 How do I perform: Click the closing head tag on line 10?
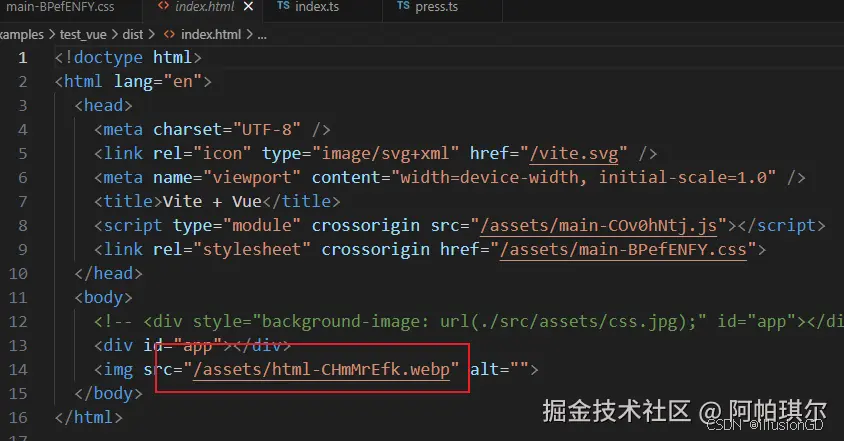pyautogui.click(x=108, y=274)
